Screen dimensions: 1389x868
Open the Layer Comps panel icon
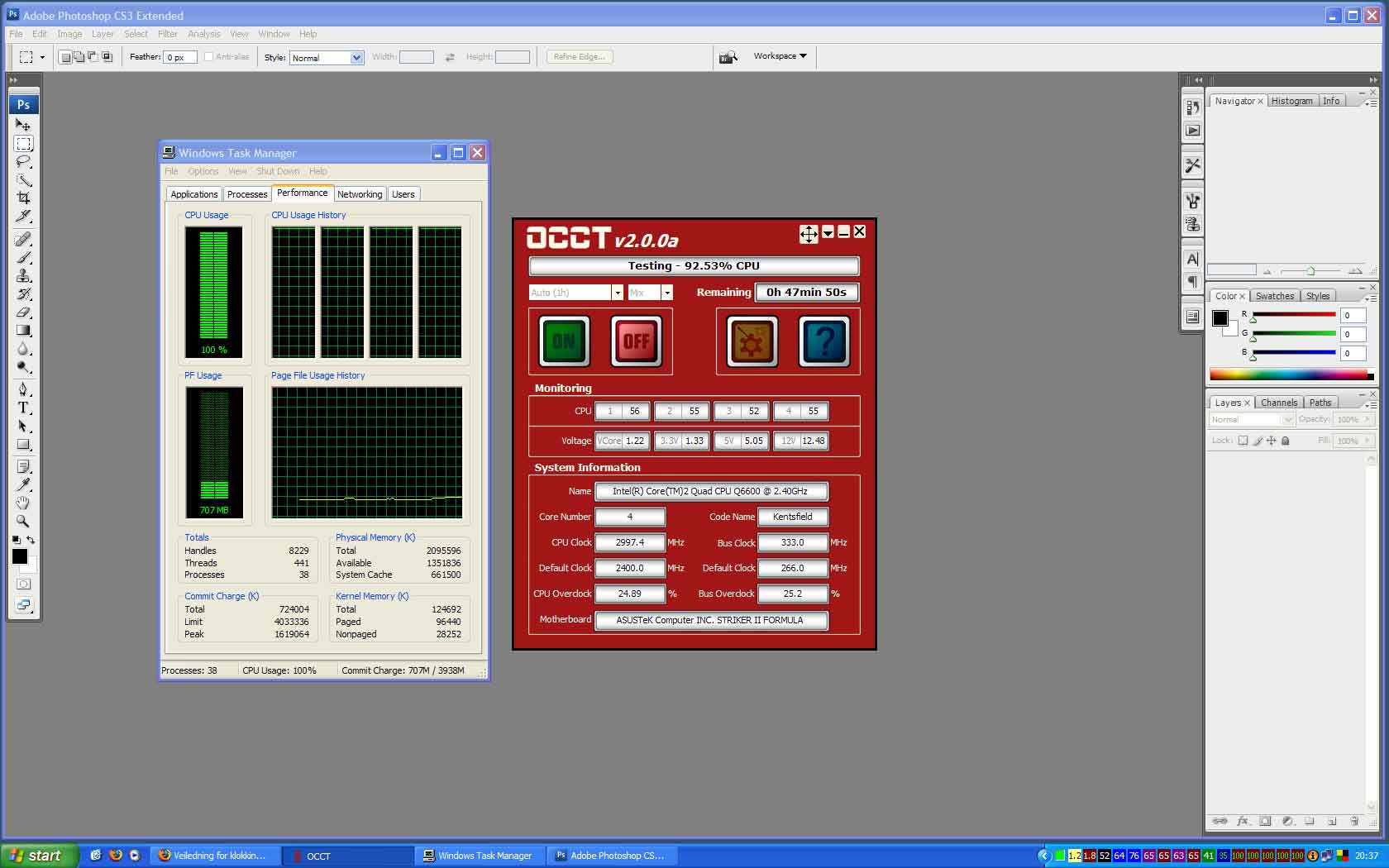[1192, 316]
